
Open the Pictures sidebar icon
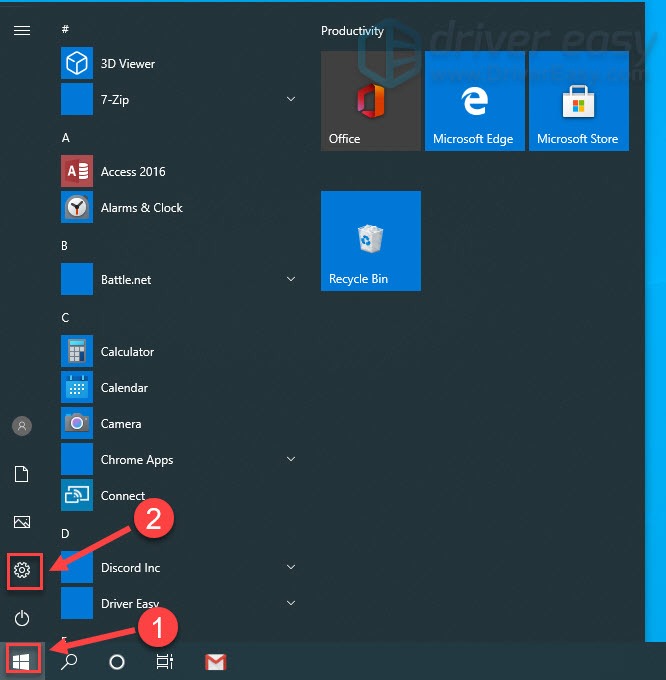click(x=22, y=522)
